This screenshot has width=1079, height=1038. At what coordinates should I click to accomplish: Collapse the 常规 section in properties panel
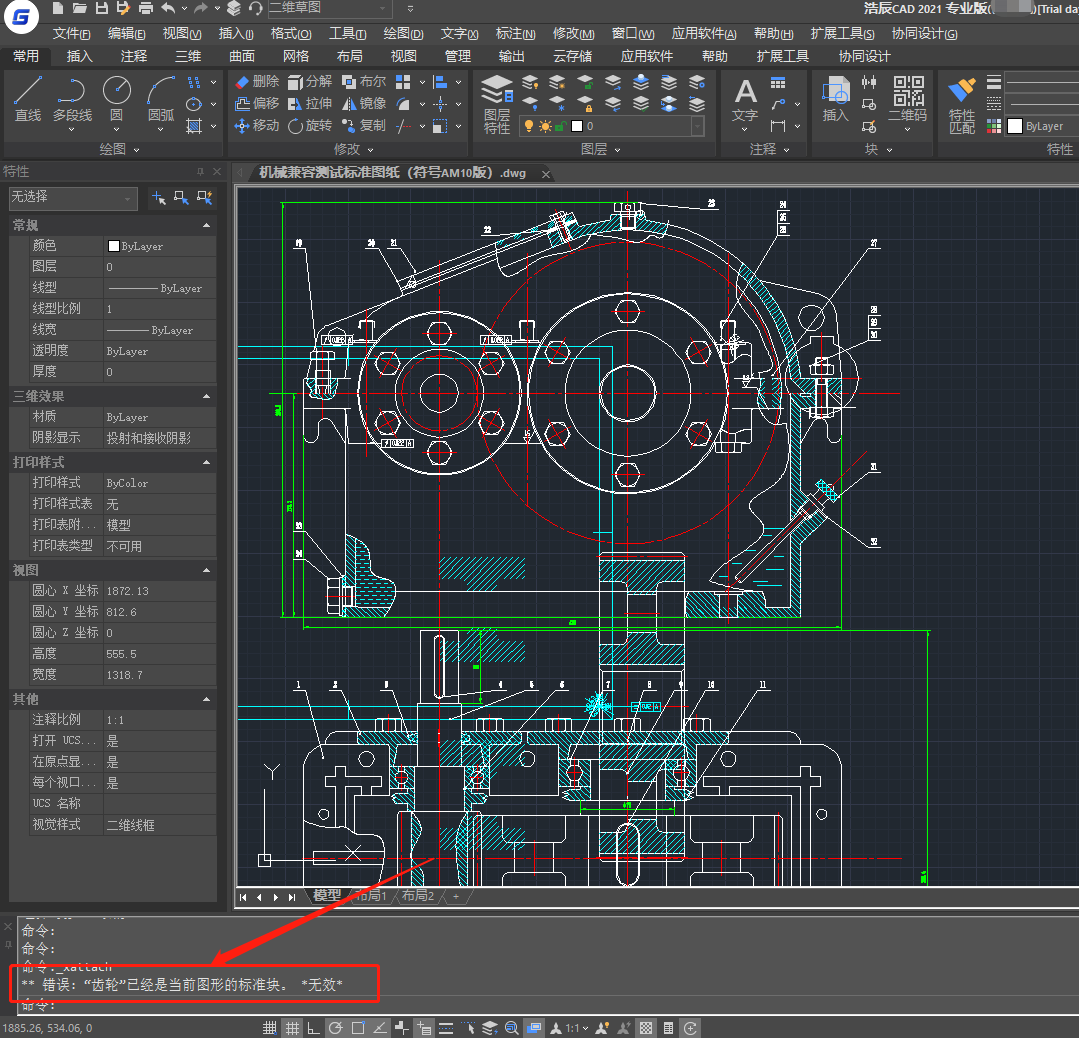click(207, 225)
